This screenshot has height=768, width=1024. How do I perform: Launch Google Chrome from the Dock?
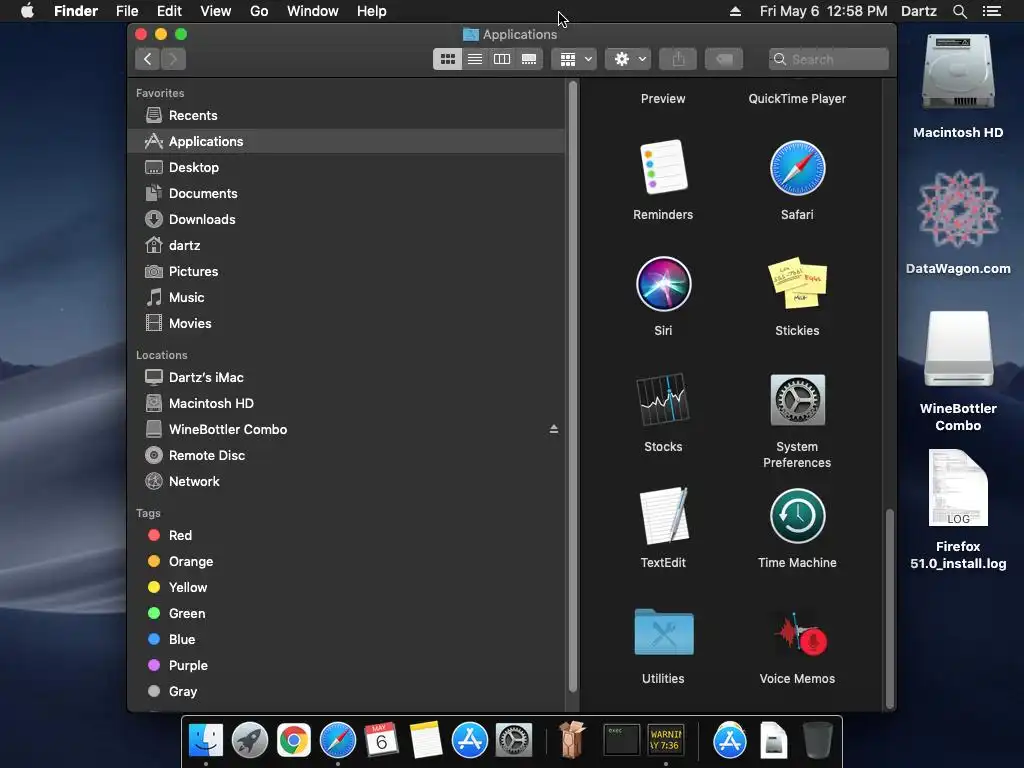coord(293,740)
